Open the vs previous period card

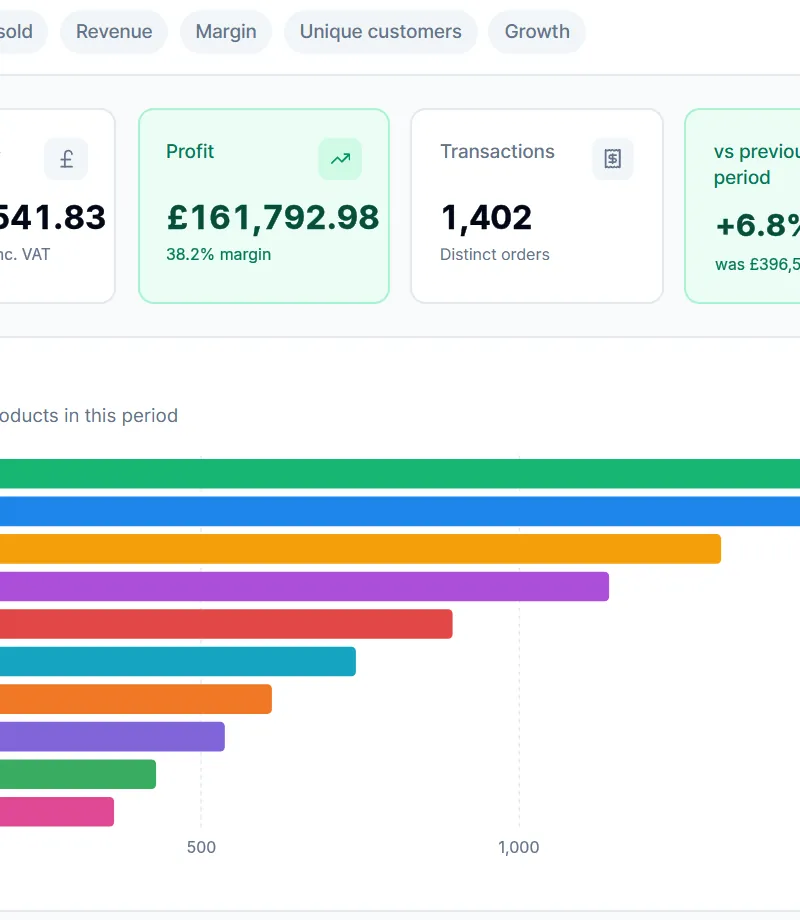(742, 206)
